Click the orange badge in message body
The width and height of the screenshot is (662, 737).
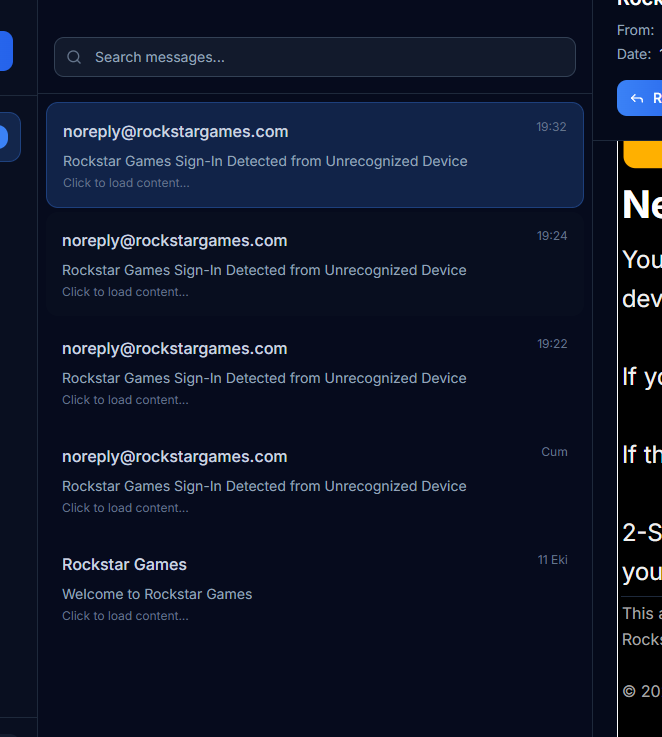pyautogui.click(x=643, y=154)
